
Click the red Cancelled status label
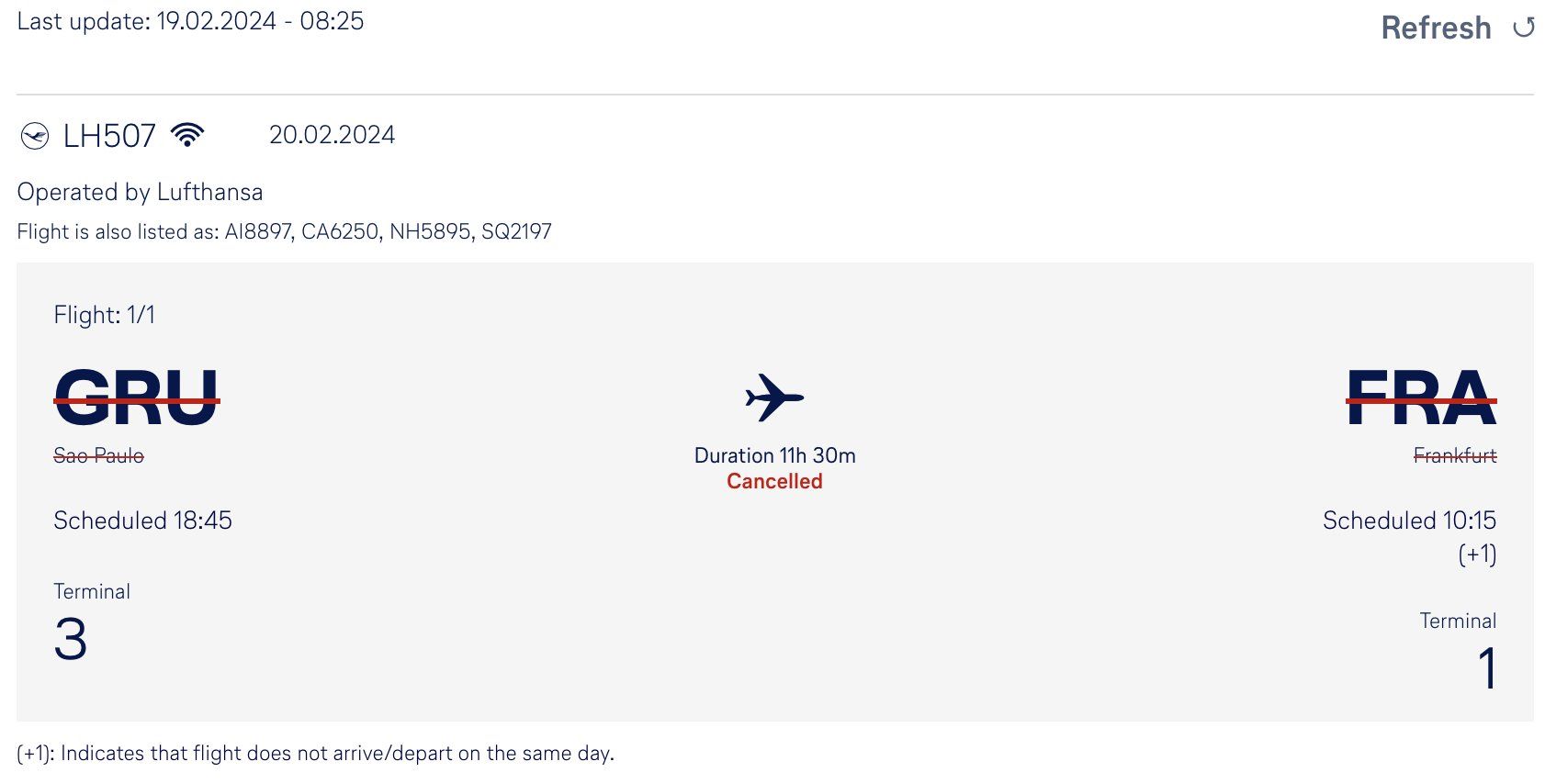774,481
